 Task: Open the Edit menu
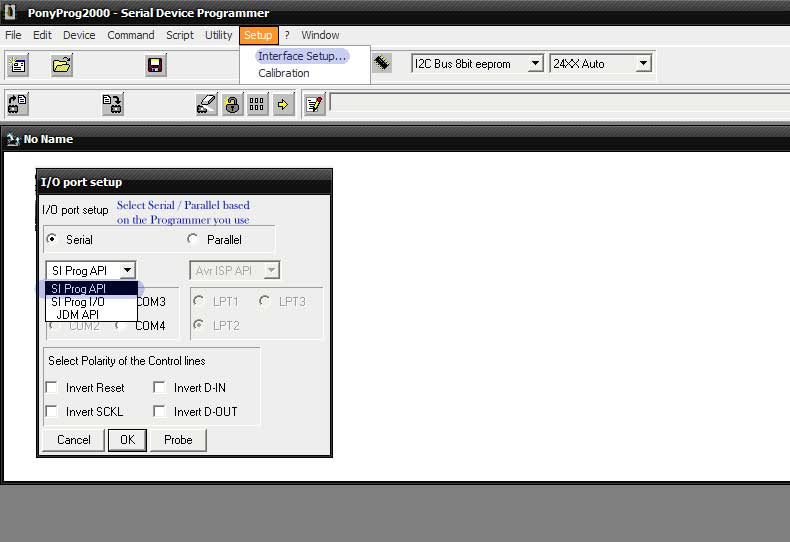[x=42, y=35]
